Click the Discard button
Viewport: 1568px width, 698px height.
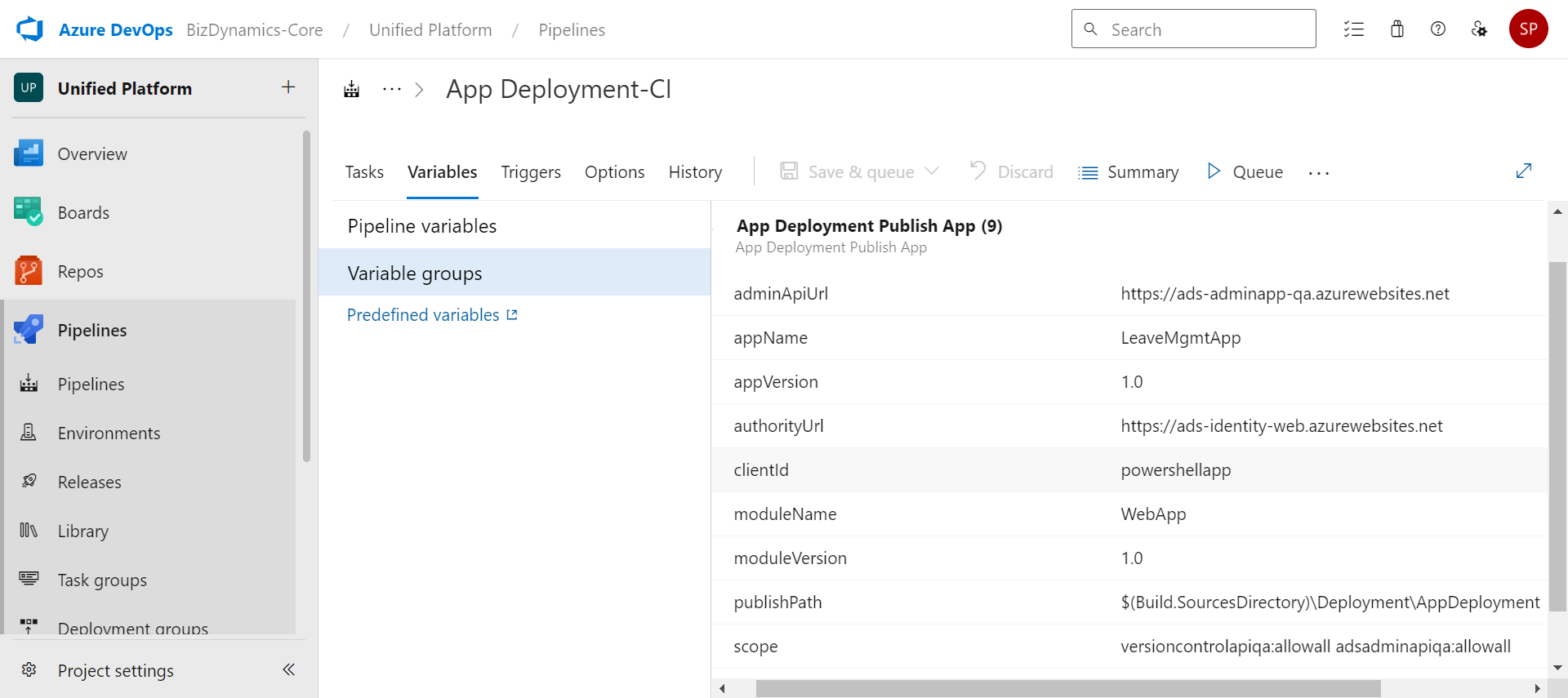pos(1011,171)
